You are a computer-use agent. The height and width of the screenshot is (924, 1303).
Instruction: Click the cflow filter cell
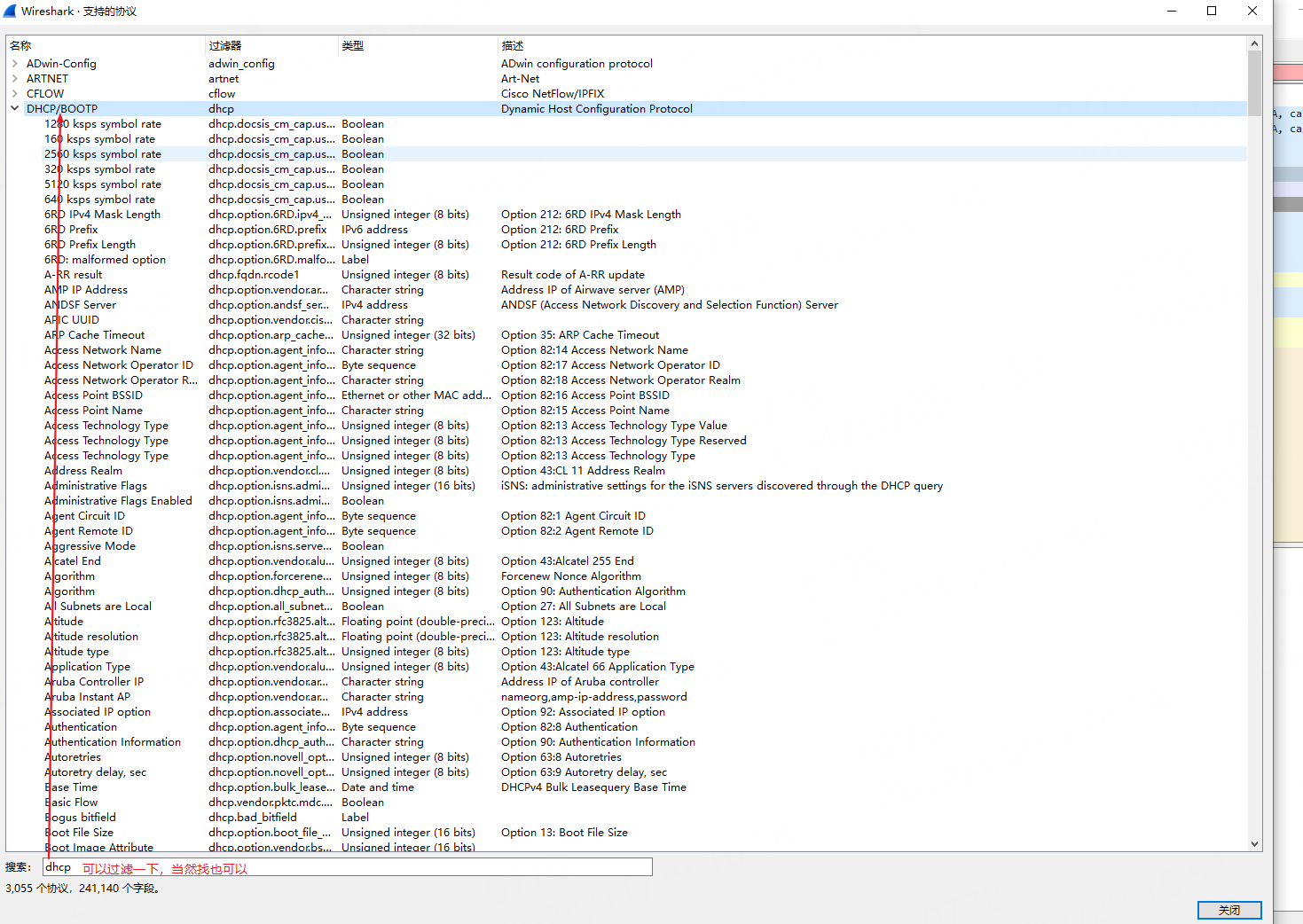[x=222, y=94]
